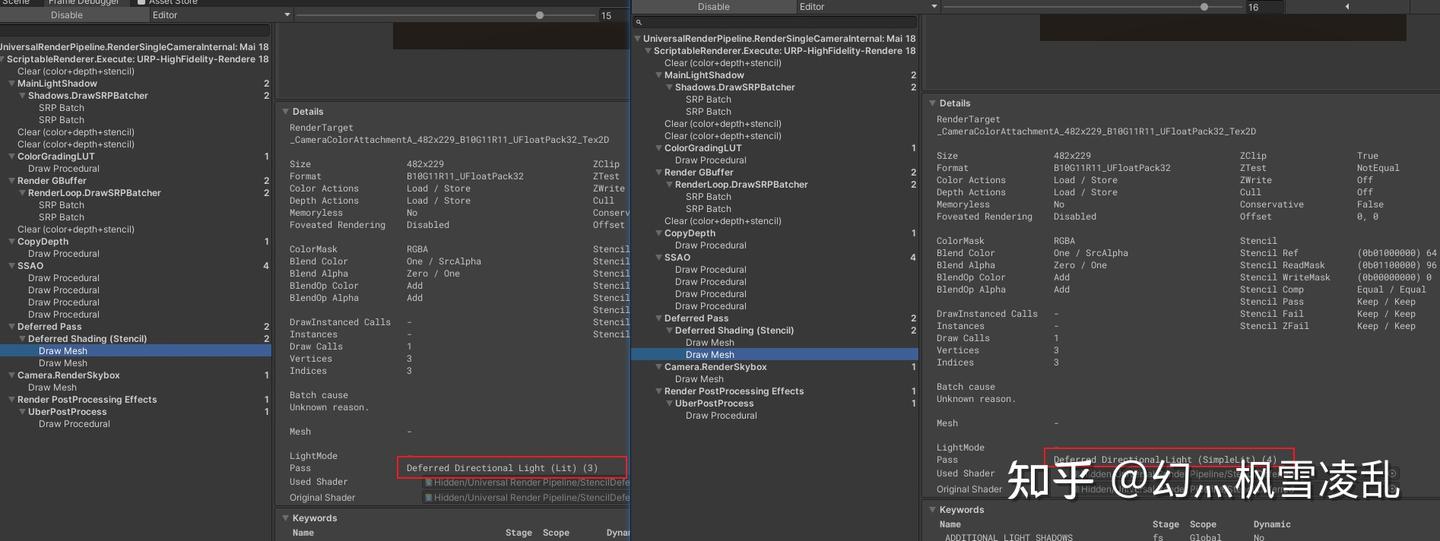Open the Editor dropdown in the left window
The height and width of the screenshot is (541, 1440).
[x=221, y=15]
